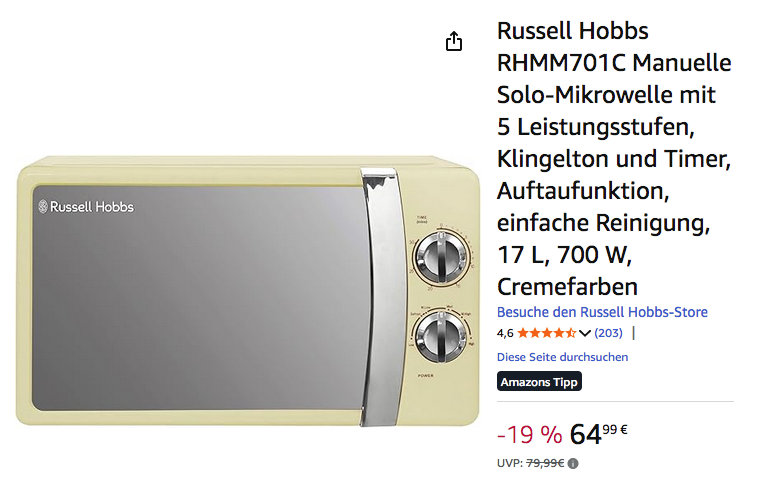
Task: Click the 64,99 € price
Action: click(x=598, y=433)
